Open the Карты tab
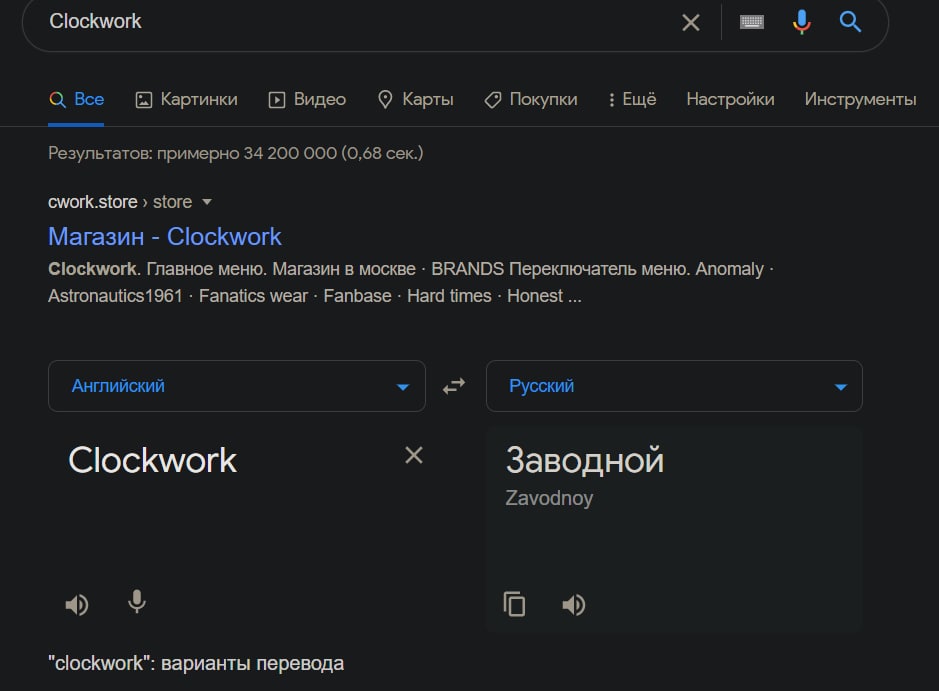The image size is (939, 691). pos(416,99)
